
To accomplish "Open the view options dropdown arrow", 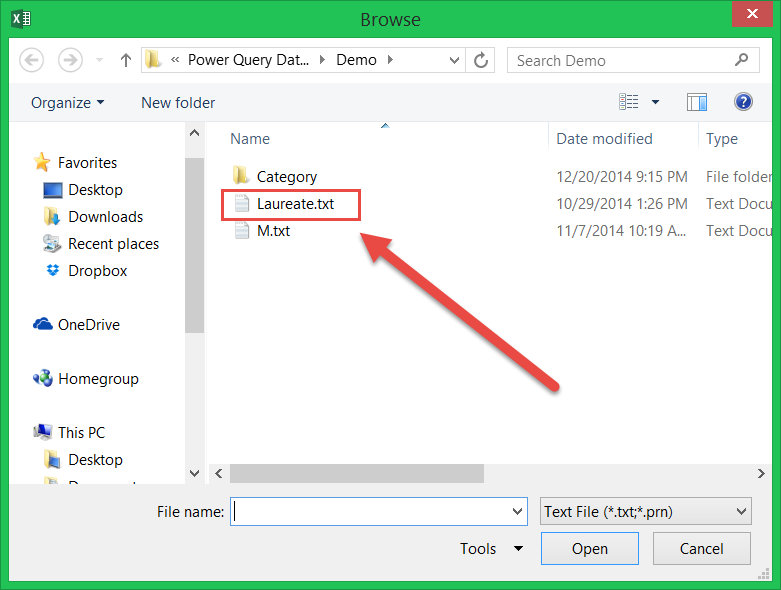I will click(655, 102).
